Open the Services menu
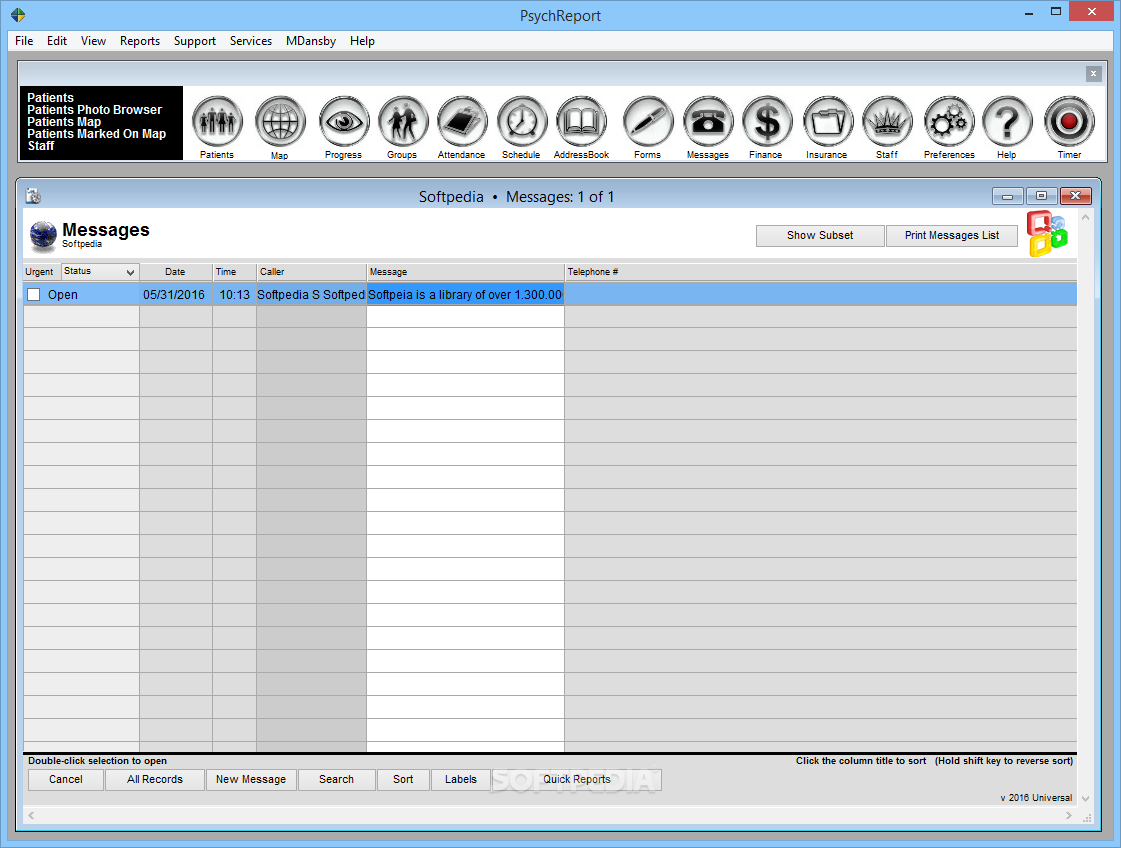 point(250,41)
